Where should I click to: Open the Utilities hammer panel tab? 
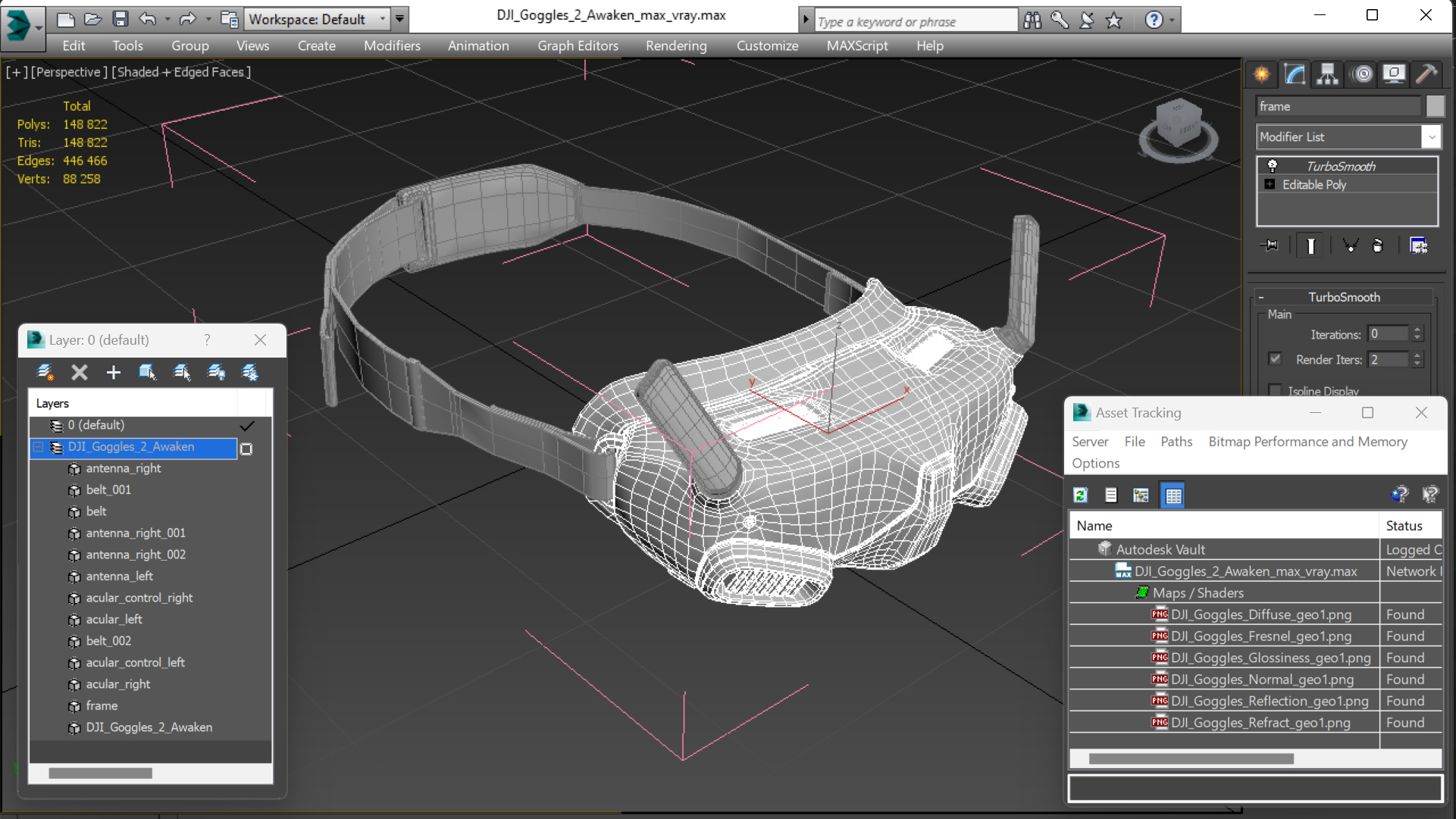pyautogui.click(x=1426, y=73)
